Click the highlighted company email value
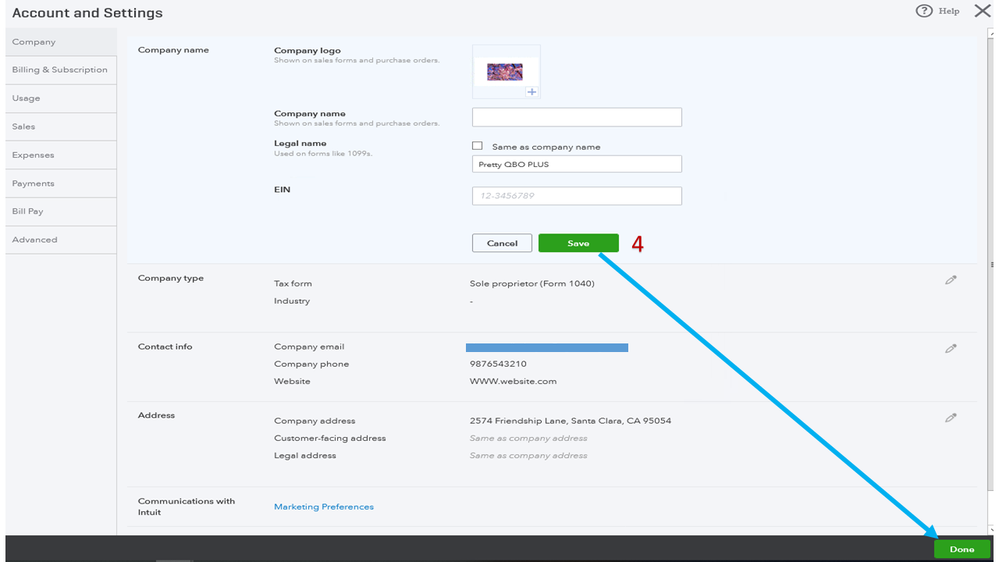 coord(547,347)
